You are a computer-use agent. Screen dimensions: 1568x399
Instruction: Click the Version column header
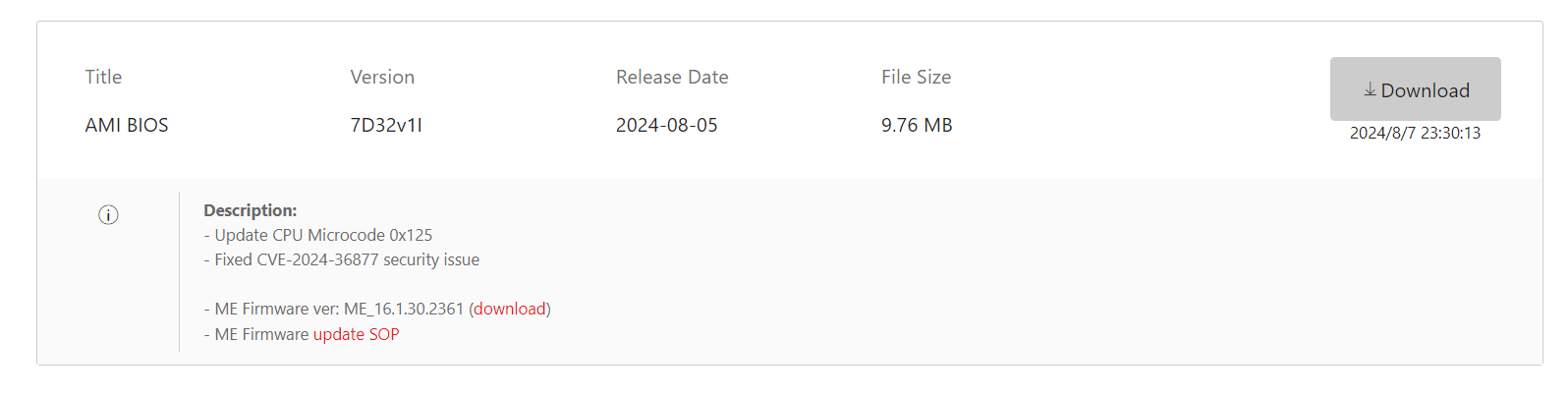point(382,77)
